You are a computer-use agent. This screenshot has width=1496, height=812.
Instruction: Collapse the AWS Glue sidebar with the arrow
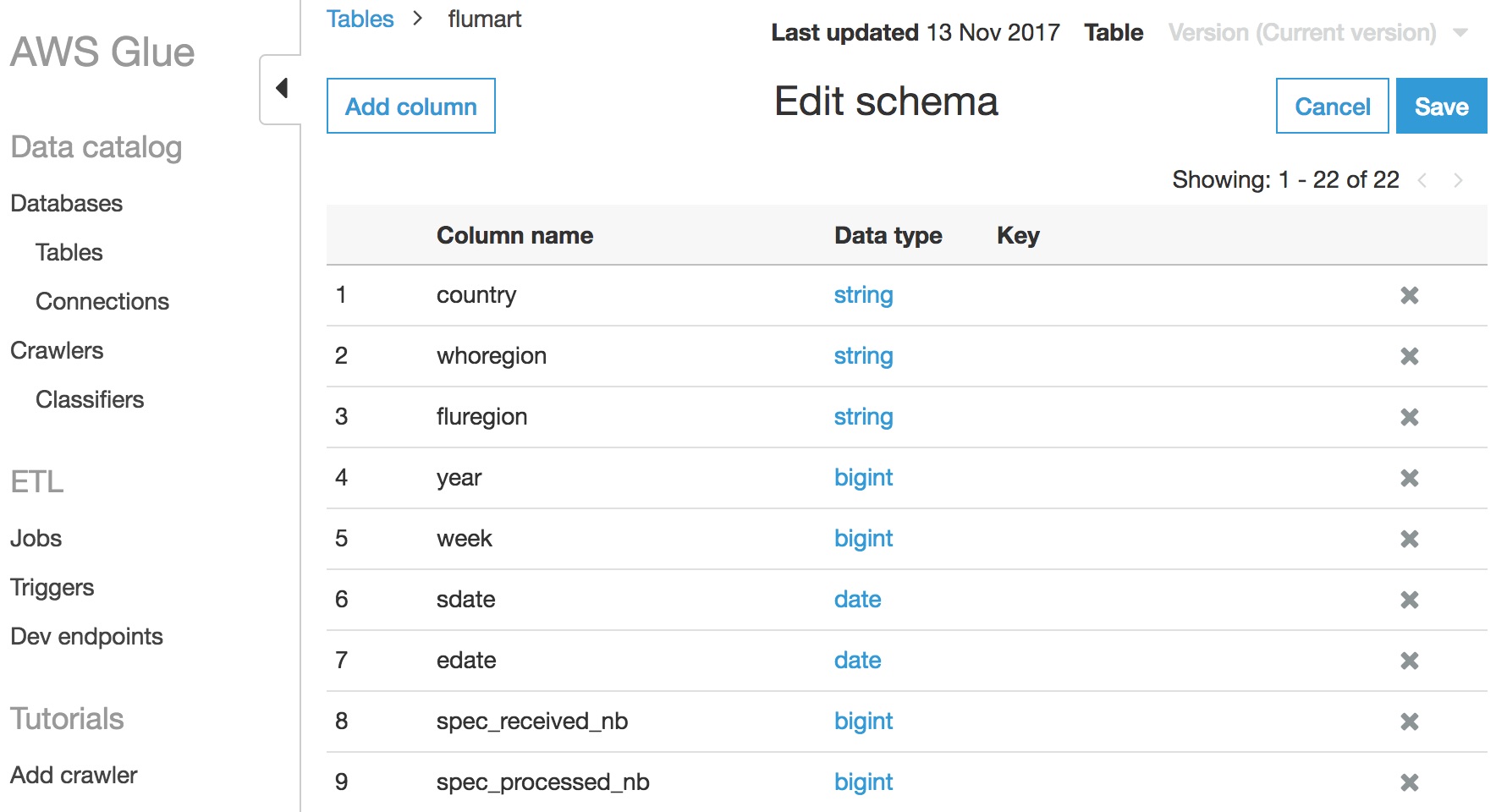(282, 87)
